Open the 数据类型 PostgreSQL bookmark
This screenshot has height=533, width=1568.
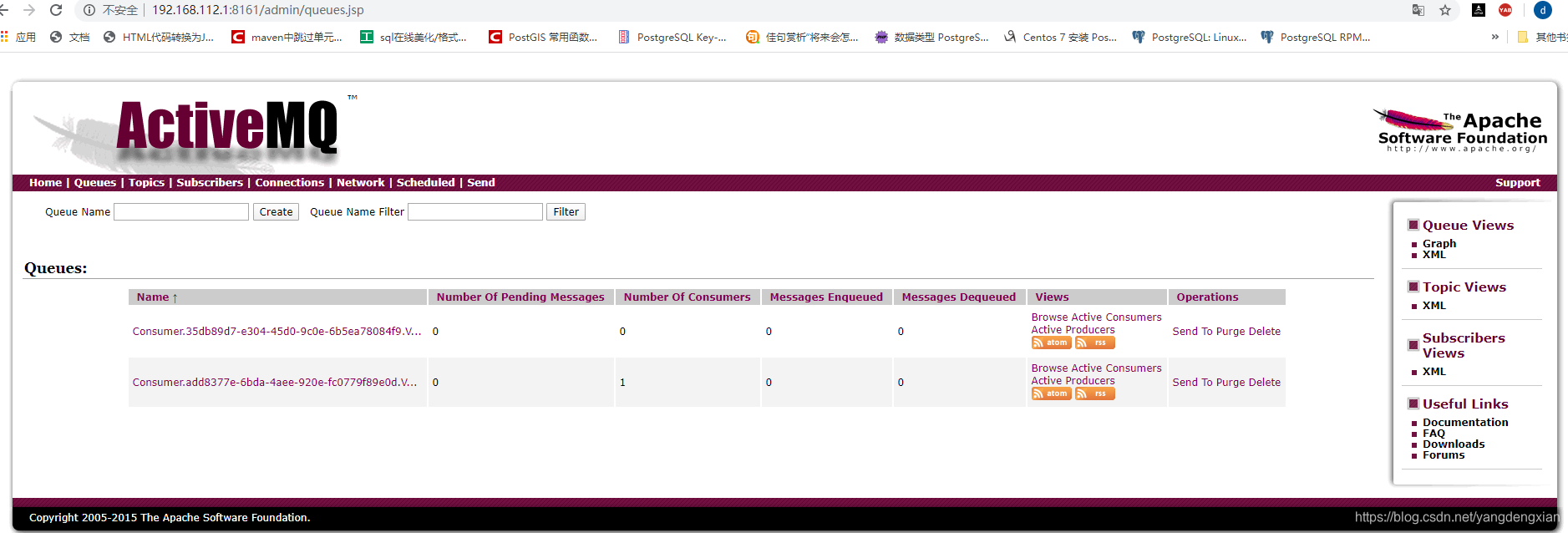(931, 37)
